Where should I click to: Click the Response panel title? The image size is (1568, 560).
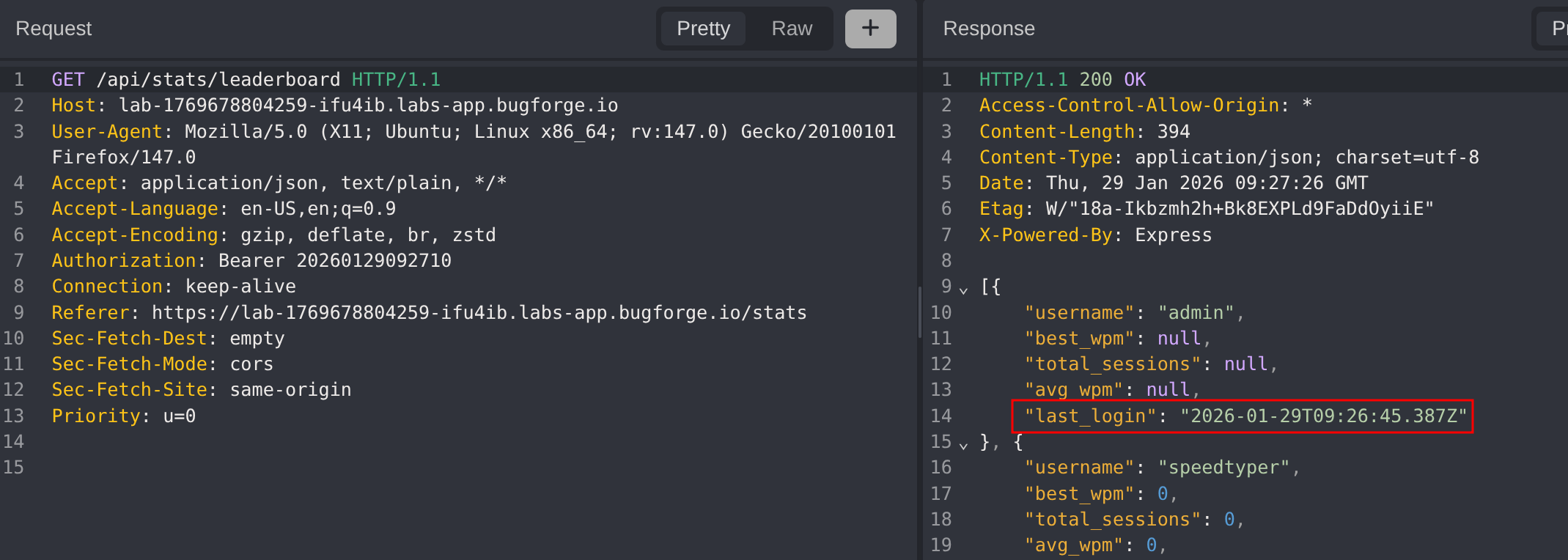988,29
